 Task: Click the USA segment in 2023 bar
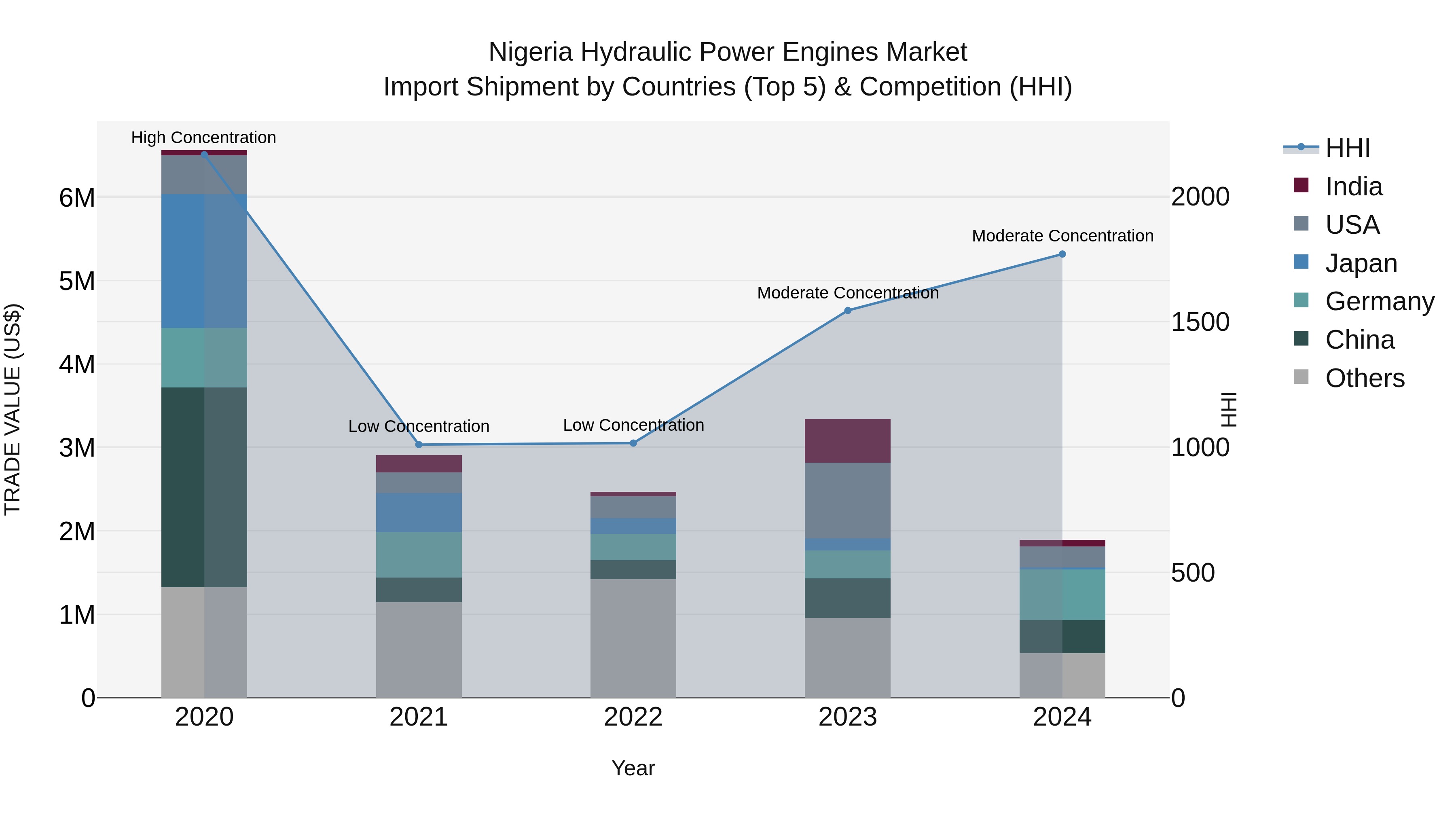pyautogui.click(x=848, y=501)
